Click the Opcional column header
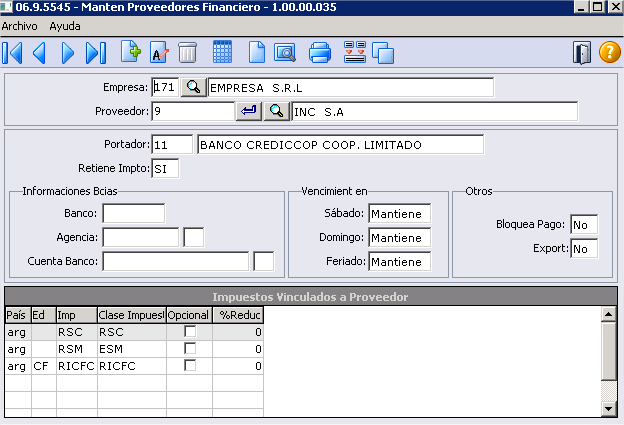The width and height of the screenshot is (624, 425). pos(189,315)
